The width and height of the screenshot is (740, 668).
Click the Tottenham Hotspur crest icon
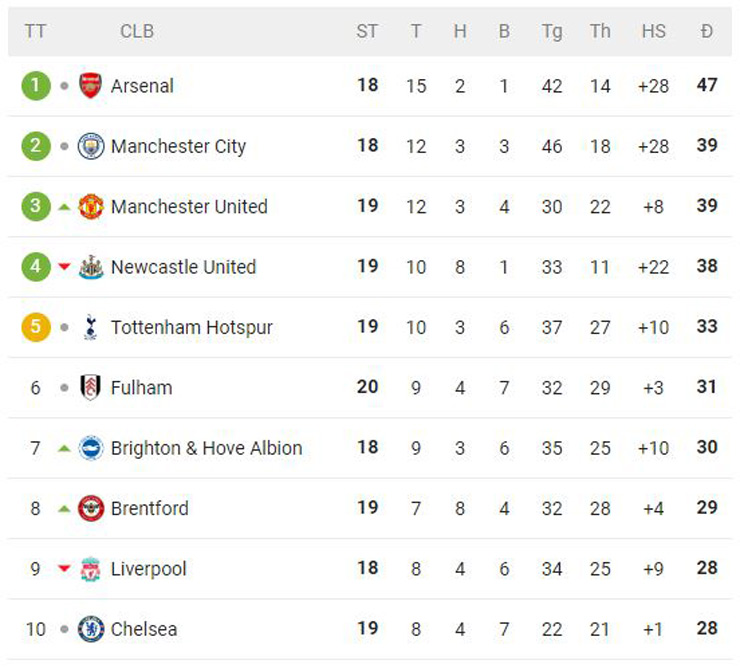pyautogui.click(x=91, y=327)
